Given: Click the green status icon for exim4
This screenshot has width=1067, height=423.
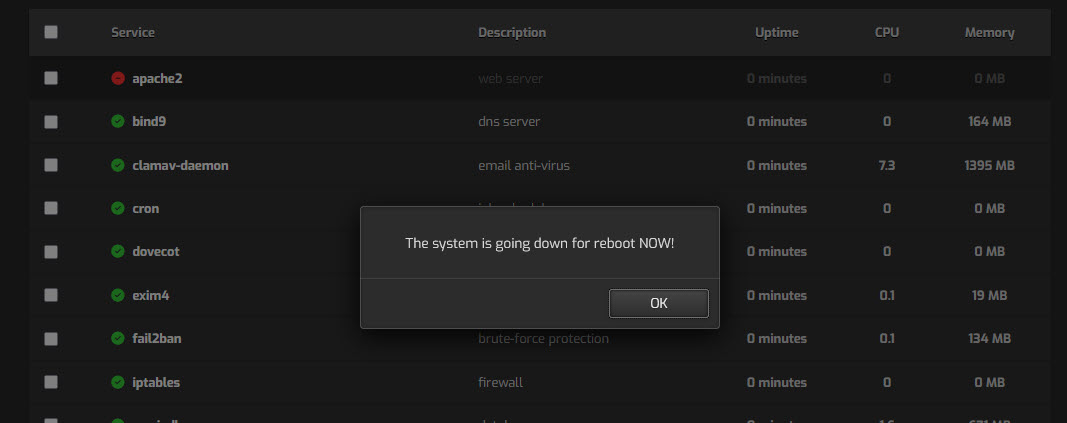Looking at the screenshot, I should [x=118, y=295].
